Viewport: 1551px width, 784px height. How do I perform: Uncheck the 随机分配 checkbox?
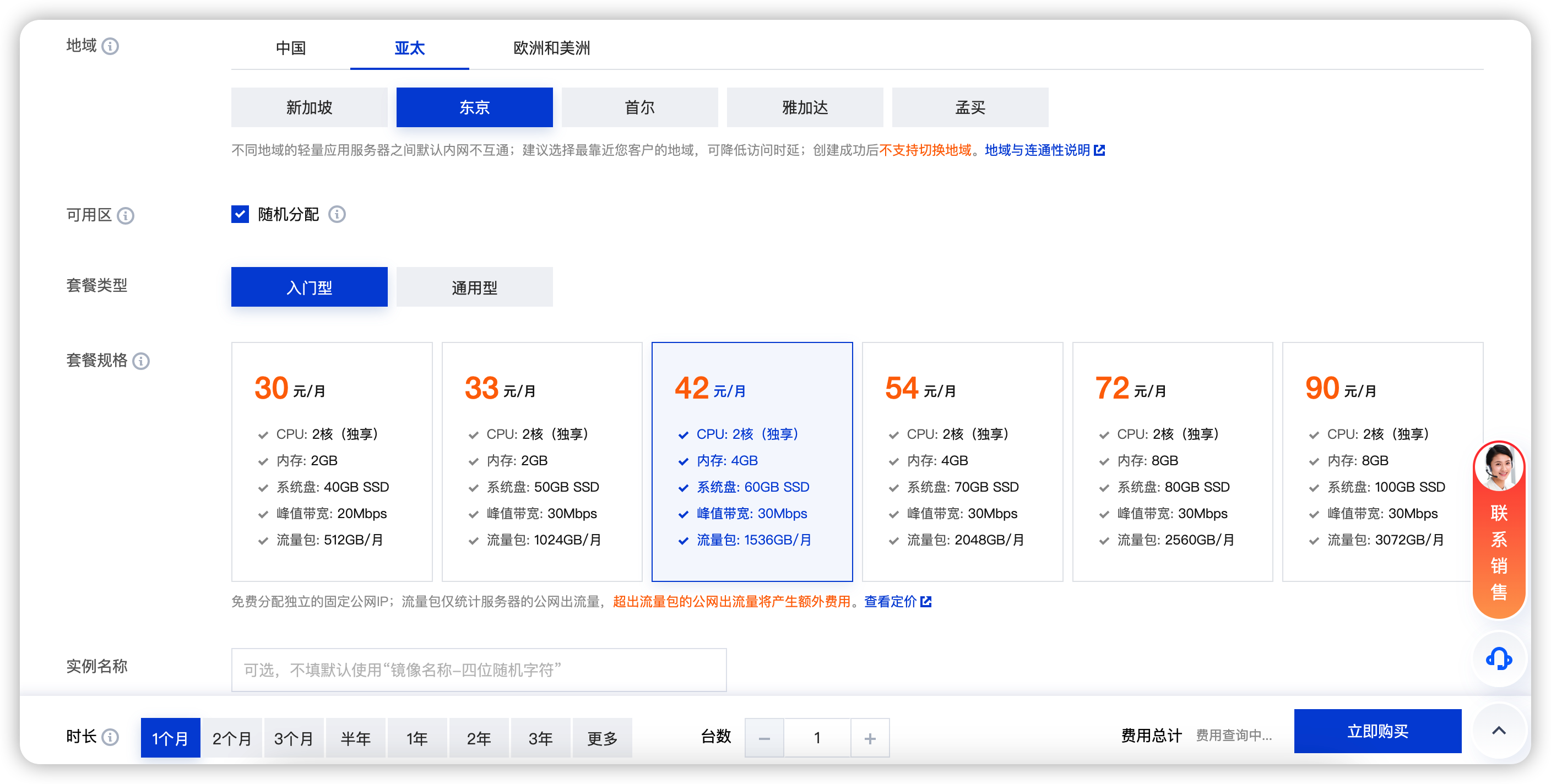240,214
